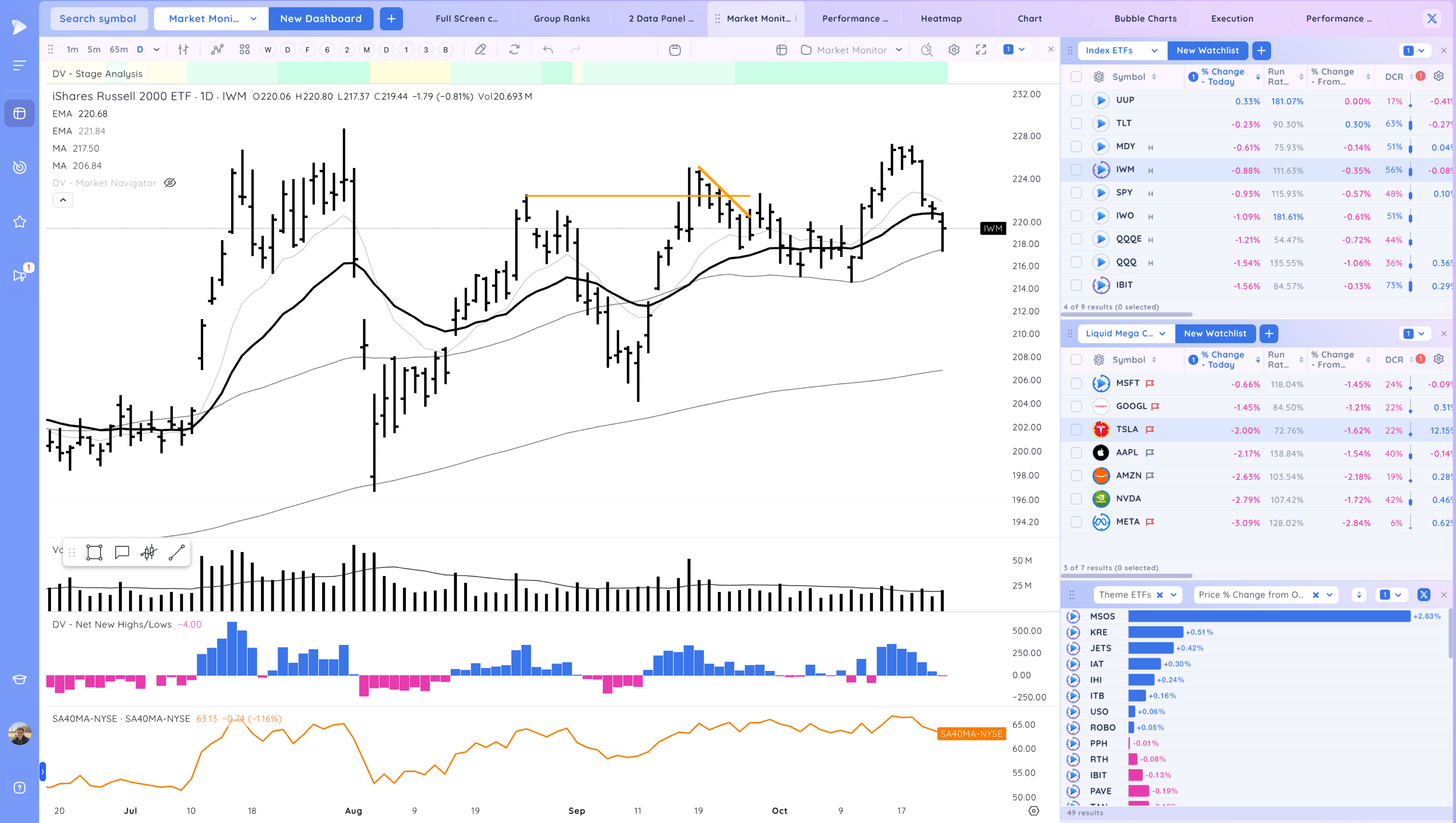1456x823 pixels.
Task: Open the Index ETFs watchlist dropdown
Action: pyautogui.click(x=1155, y=50)
